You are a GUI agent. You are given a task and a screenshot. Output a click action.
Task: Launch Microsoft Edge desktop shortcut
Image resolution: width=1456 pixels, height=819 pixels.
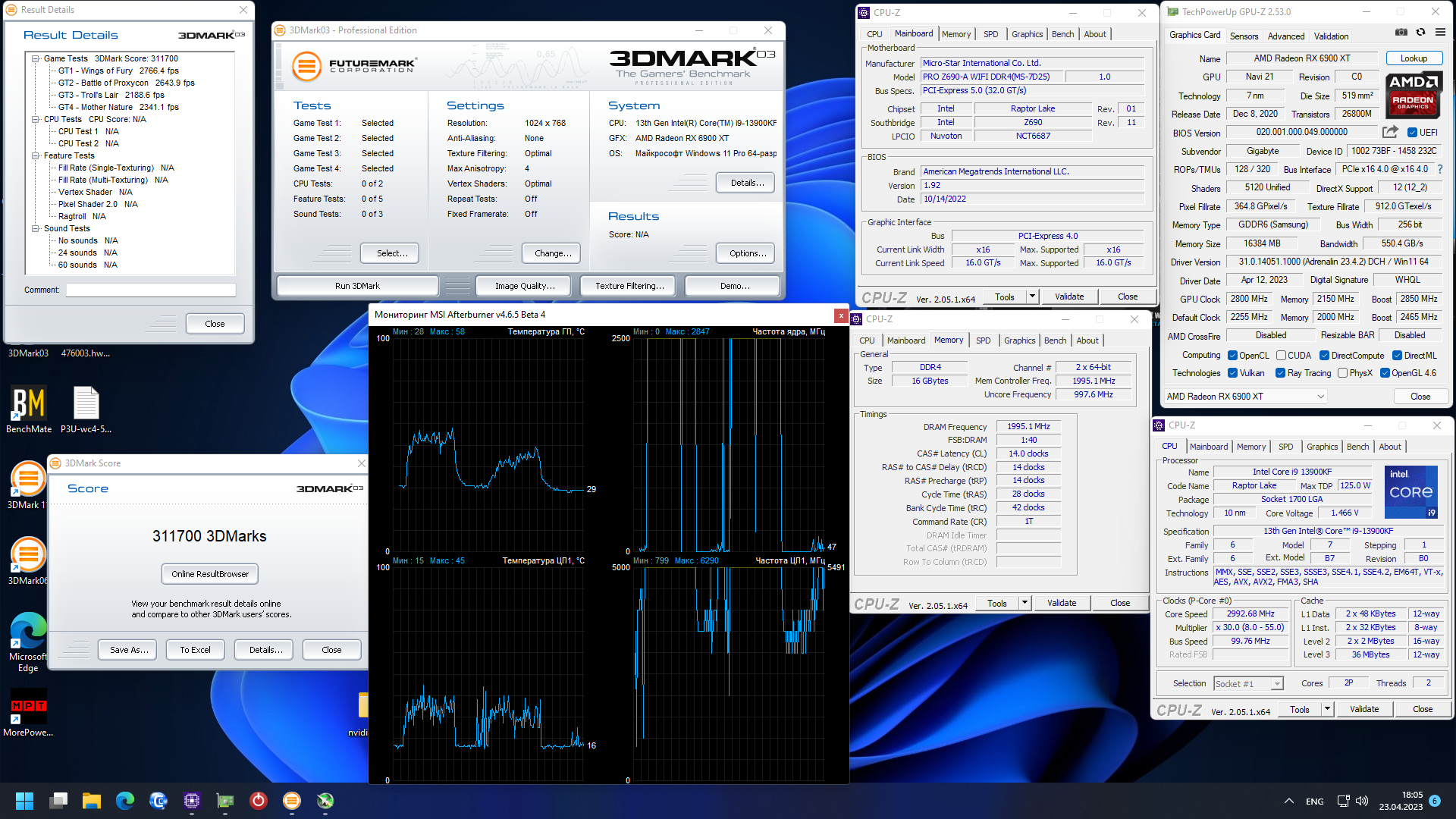[x=27, y=642]
